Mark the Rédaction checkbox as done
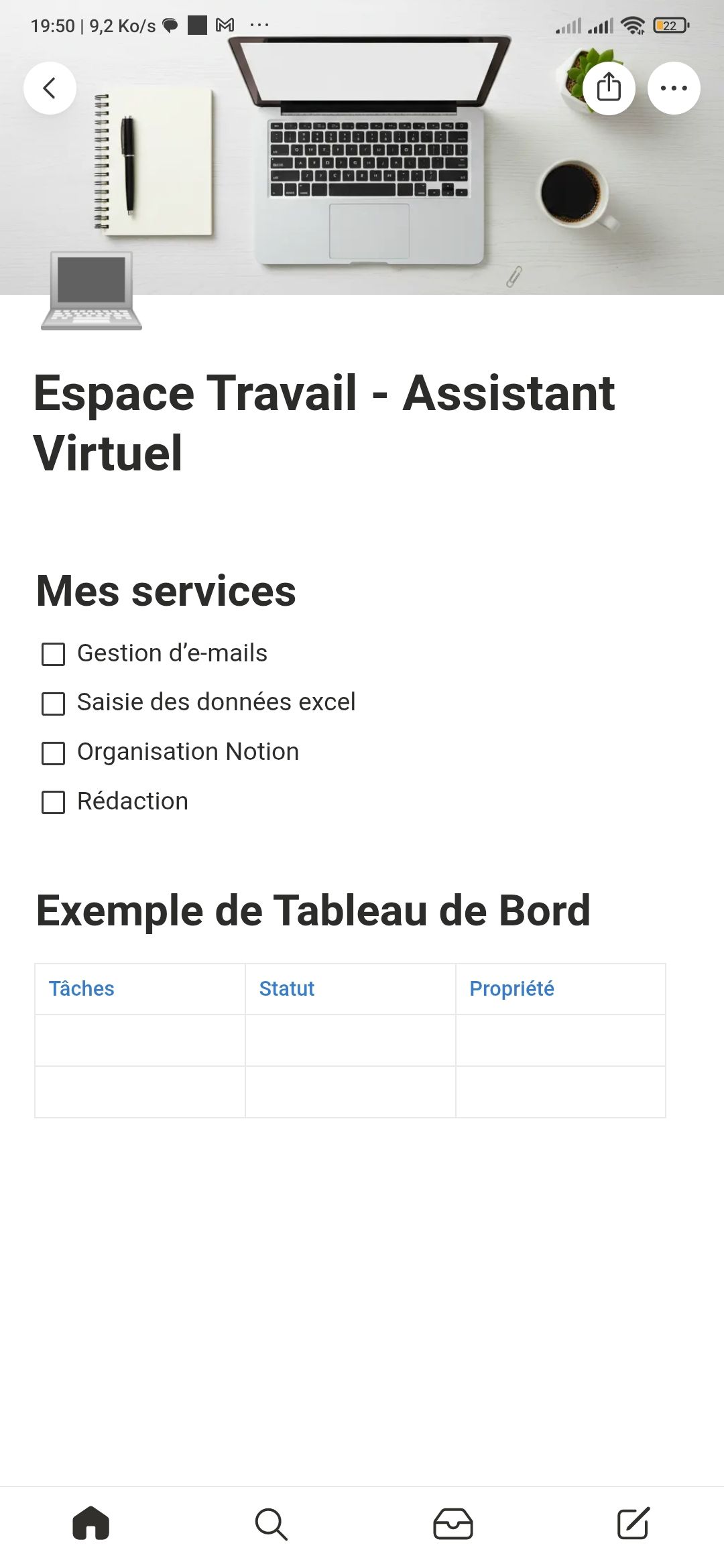Viewport: 724px width, 1568px height. 54,802
